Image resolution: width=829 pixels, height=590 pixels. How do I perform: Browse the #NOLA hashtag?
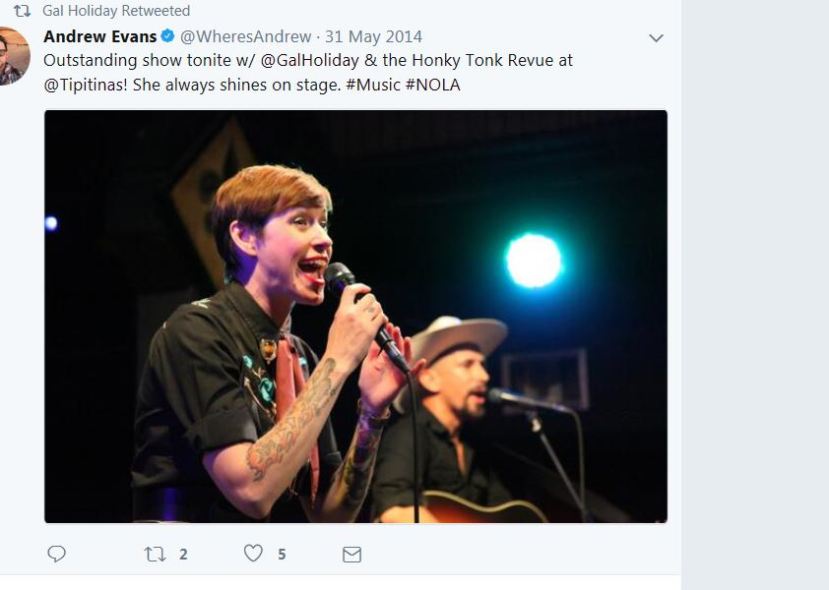(x=433, y=85)
